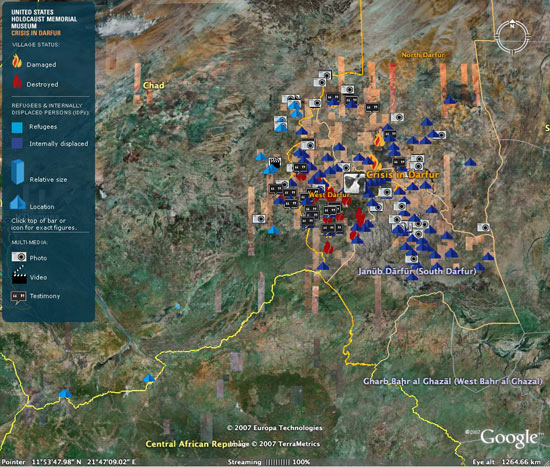Click the dark-blue Internally displaced color square
This screenshot has width=550, height=467.
[x=17, y=143]
